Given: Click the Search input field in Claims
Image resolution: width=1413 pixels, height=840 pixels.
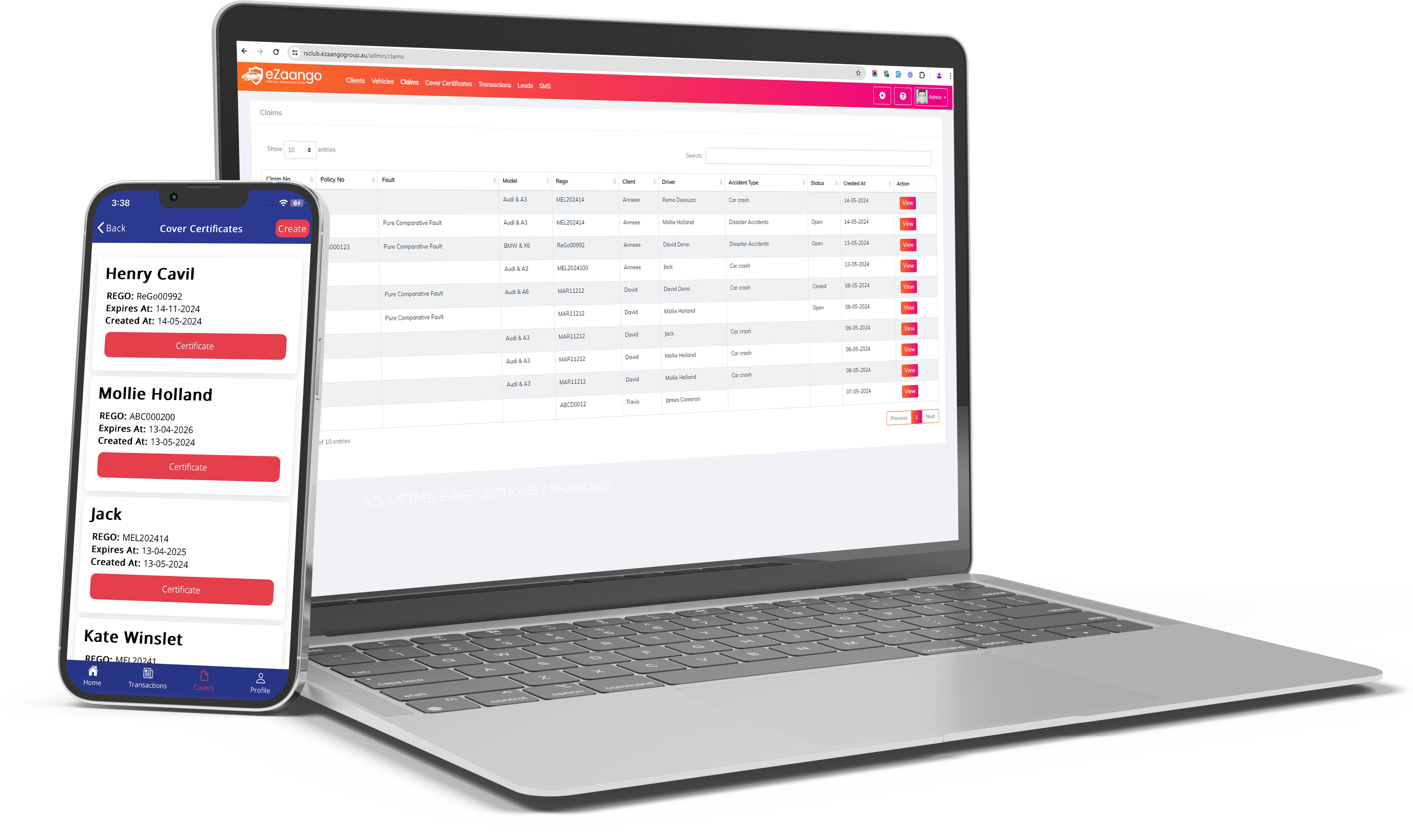Looking at the screenshot, I should (820, 155).
